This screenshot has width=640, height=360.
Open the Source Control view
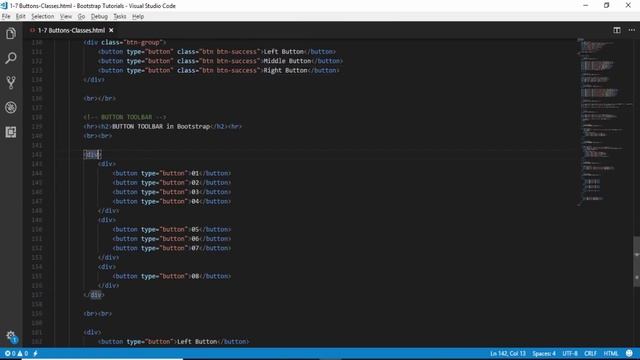click(x=11, y=82)
